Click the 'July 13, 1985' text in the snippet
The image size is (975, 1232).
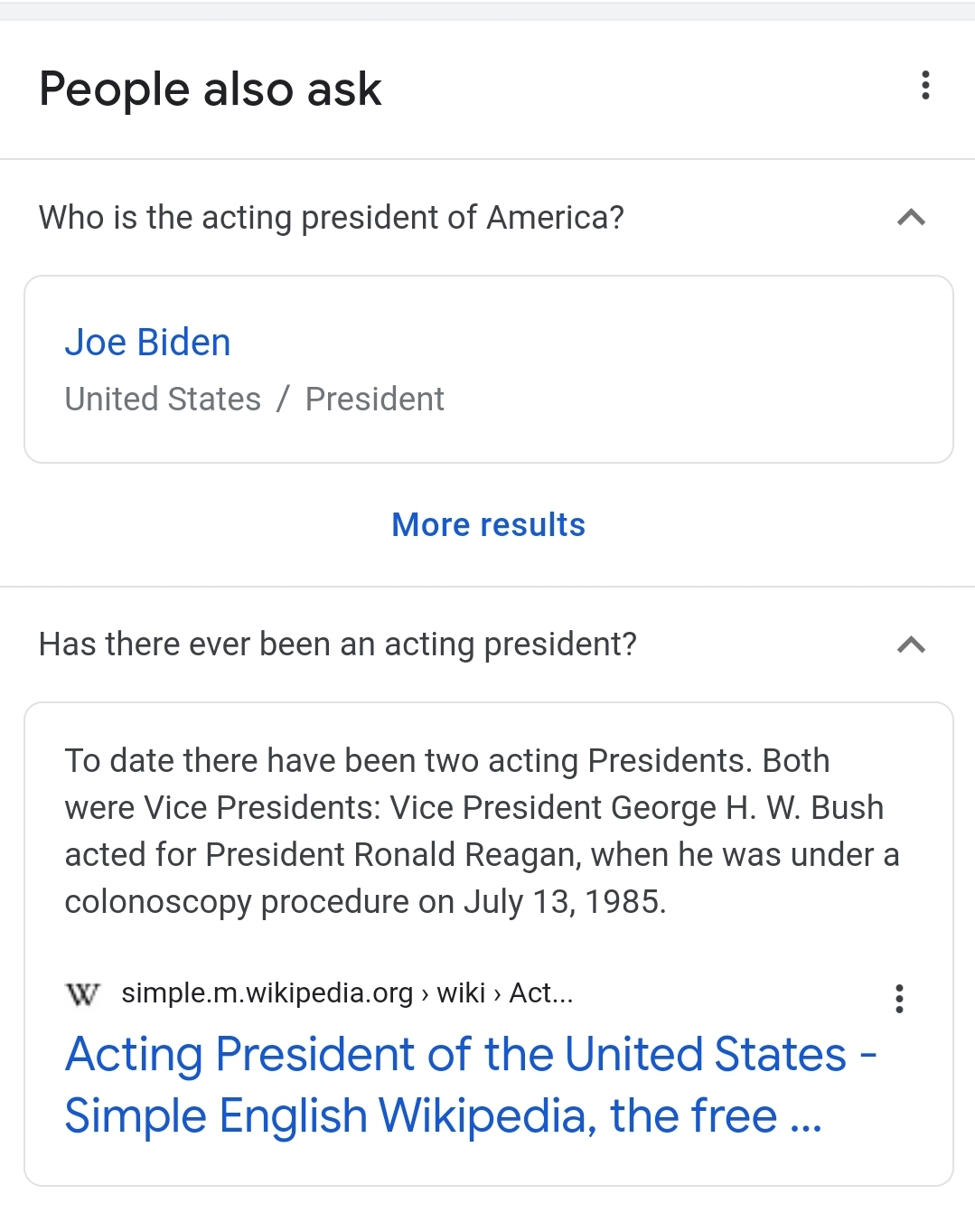[x=565, y=902]
